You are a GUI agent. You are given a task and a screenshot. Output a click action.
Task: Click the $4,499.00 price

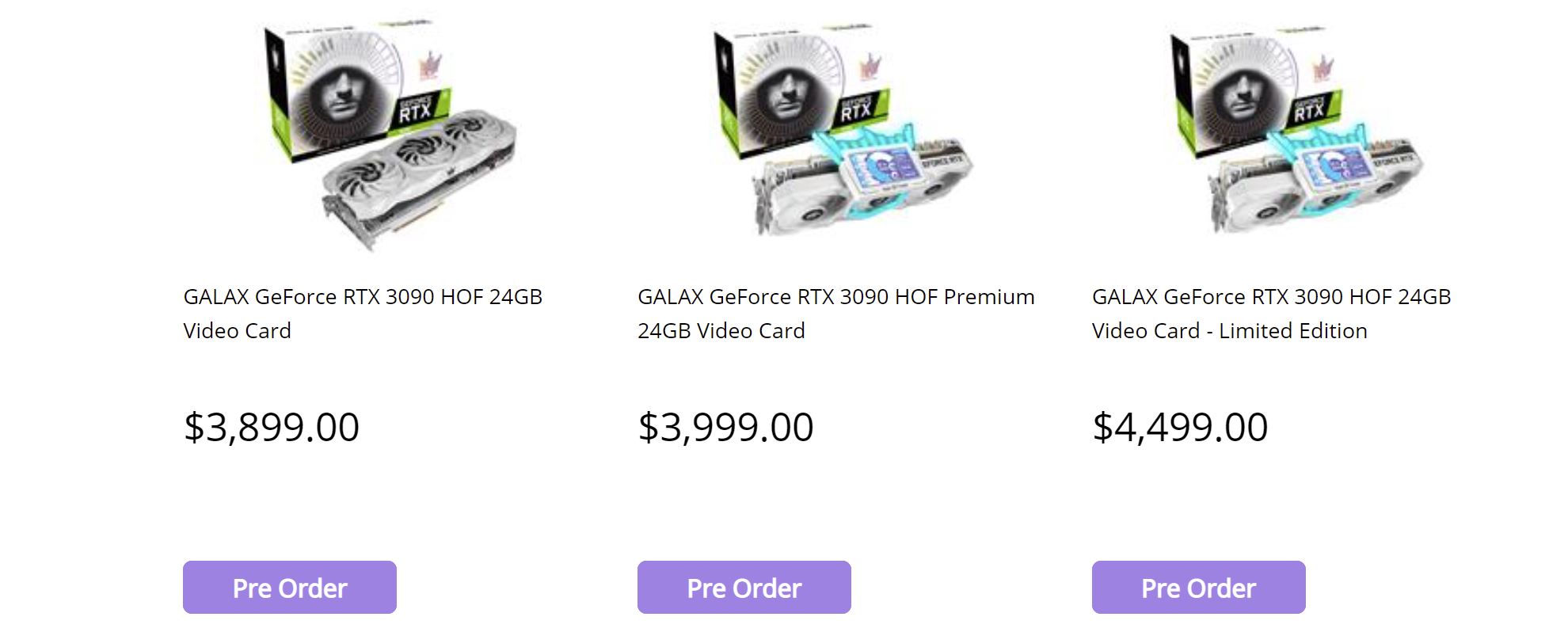1180,427
